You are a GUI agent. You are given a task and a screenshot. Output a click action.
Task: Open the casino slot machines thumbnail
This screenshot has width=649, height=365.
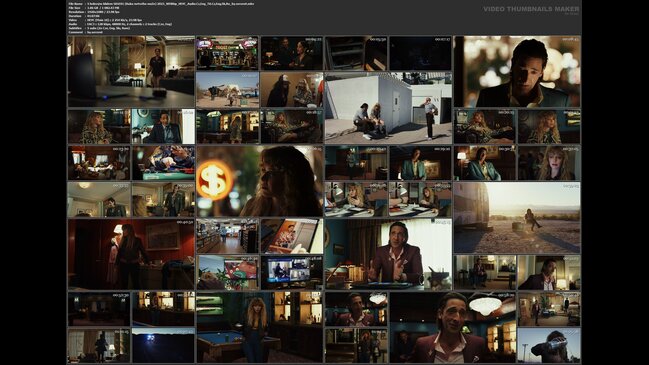(227, 53)
